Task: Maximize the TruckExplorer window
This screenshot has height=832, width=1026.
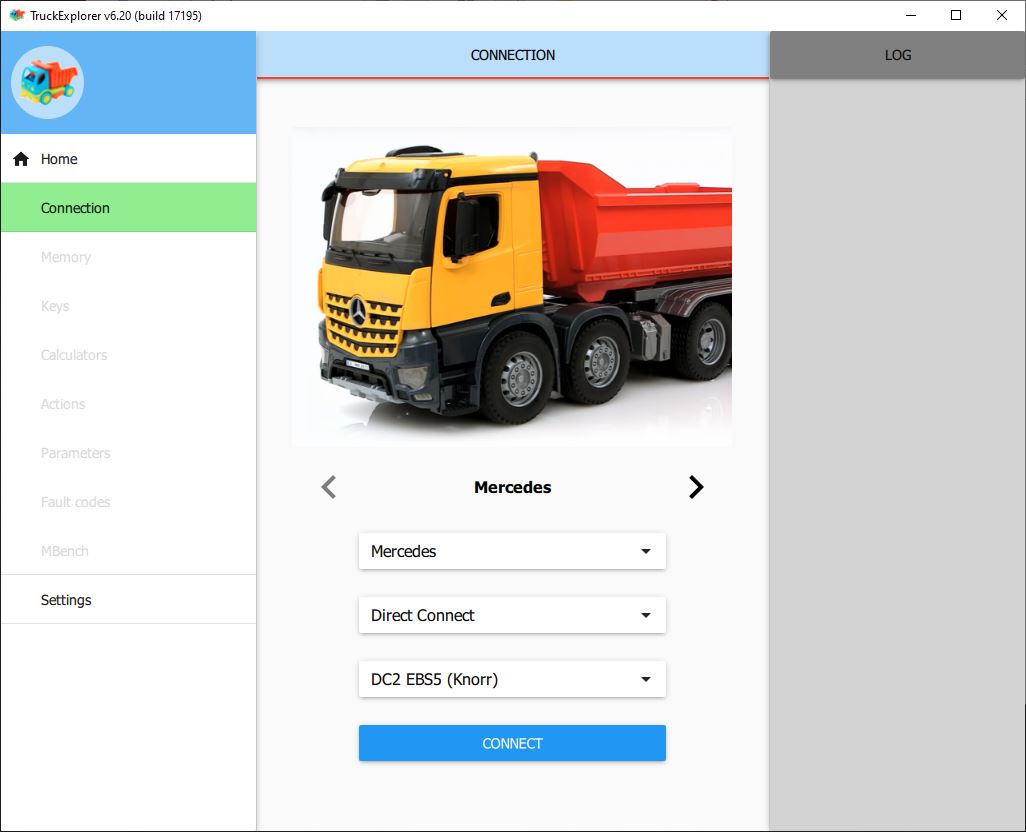Action: point(956,15)
